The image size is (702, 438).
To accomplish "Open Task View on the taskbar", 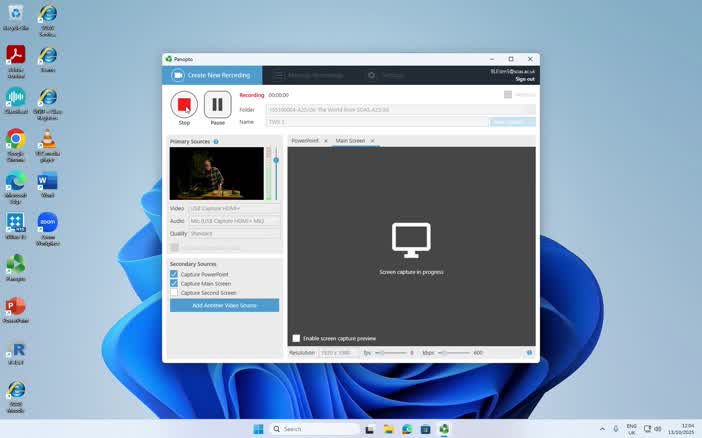I will point(370,429).
